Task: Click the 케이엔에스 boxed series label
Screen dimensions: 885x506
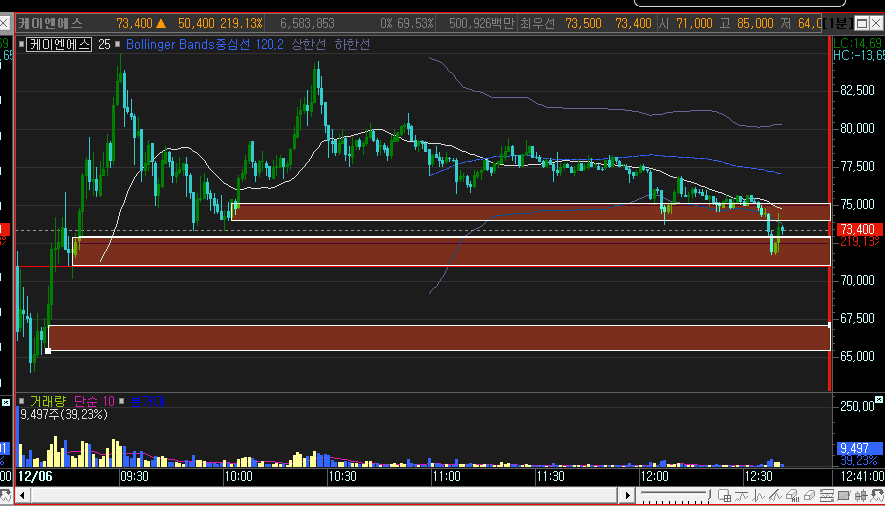Action: 59,44
